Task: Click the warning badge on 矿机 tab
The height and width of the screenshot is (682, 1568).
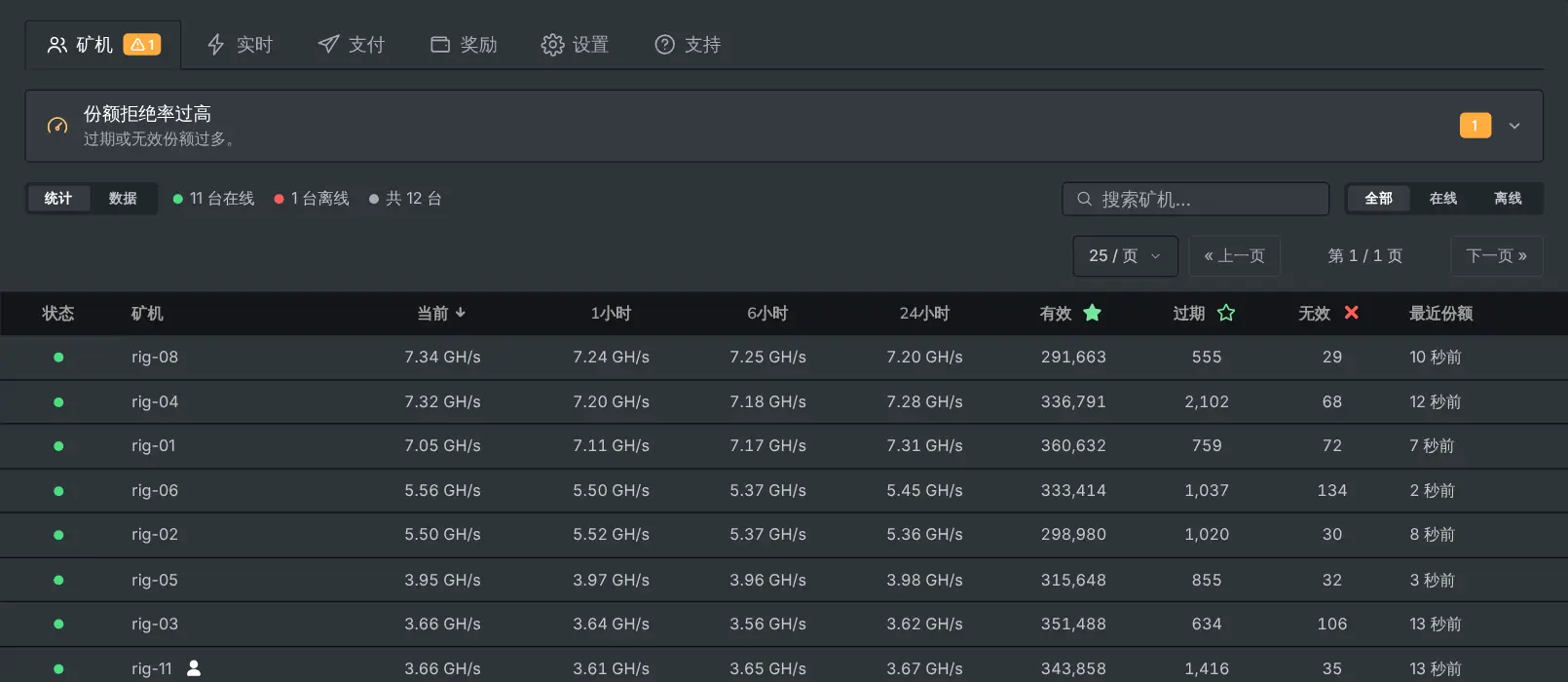Action: (142, 45)
